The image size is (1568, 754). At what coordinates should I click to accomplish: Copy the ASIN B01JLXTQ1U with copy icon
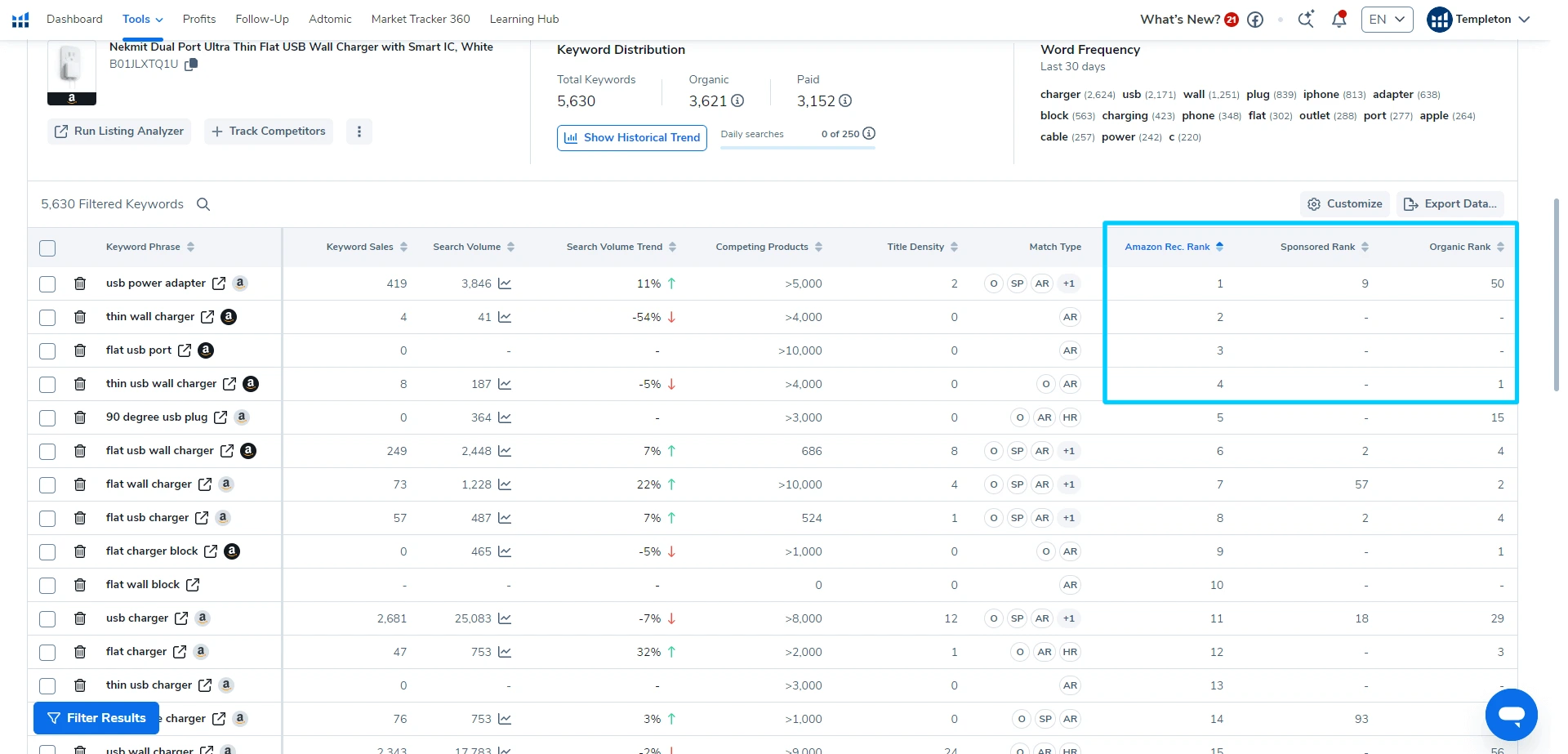pyautogui.click(x=191, y=65)
